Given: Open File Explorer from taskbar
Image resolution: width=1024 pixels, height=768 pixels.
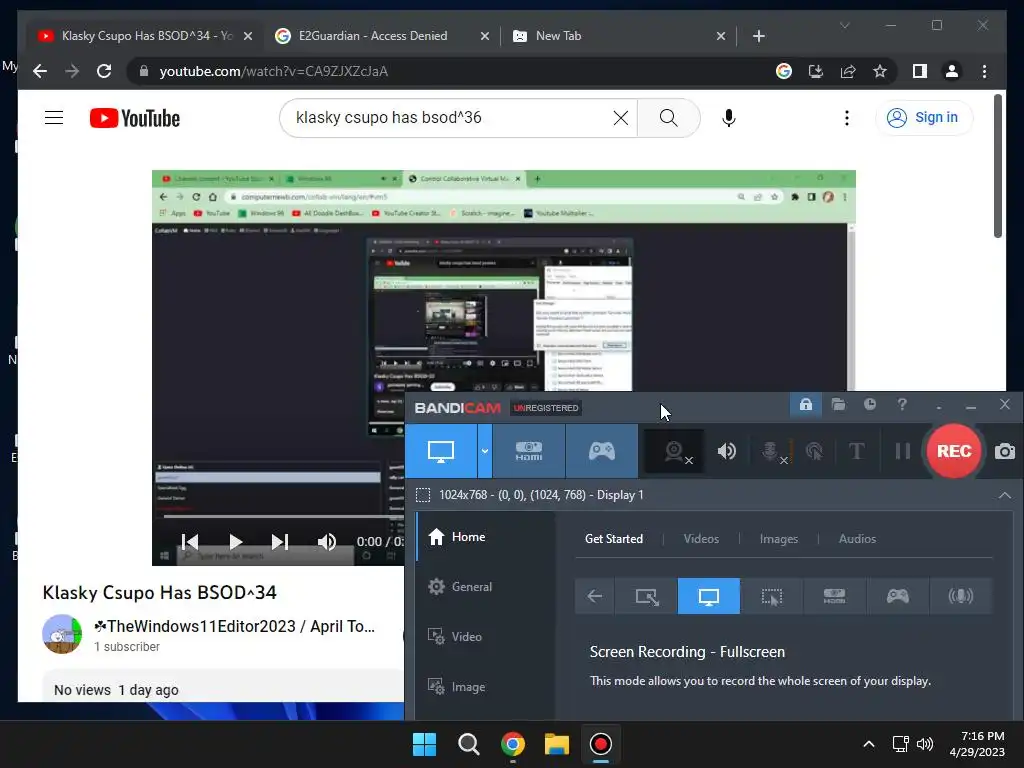Looking at the screenshot, I should click(556, 744).
